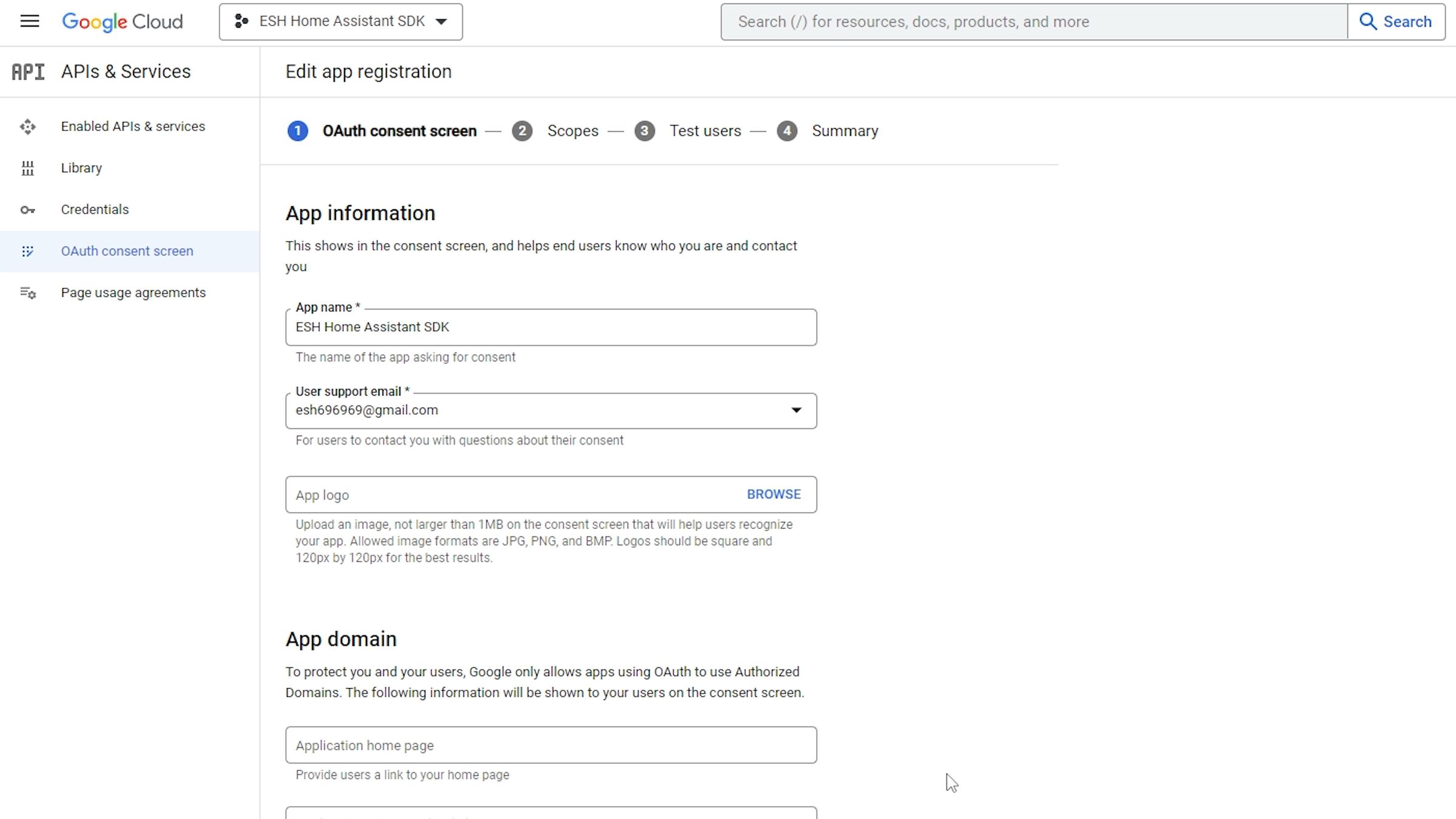Click the Credentials key icon
Screen dimensions: 1456x819
(27, 210)
